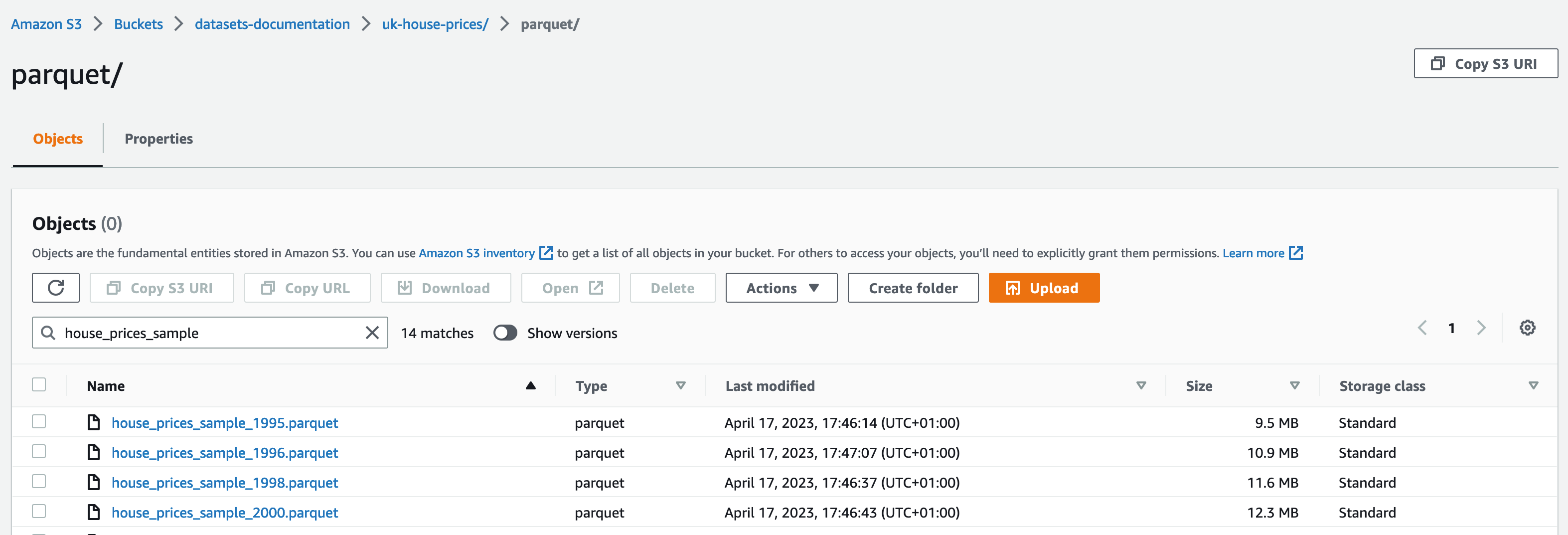Navigate to Buckets breadcrumb

[138, 24]
